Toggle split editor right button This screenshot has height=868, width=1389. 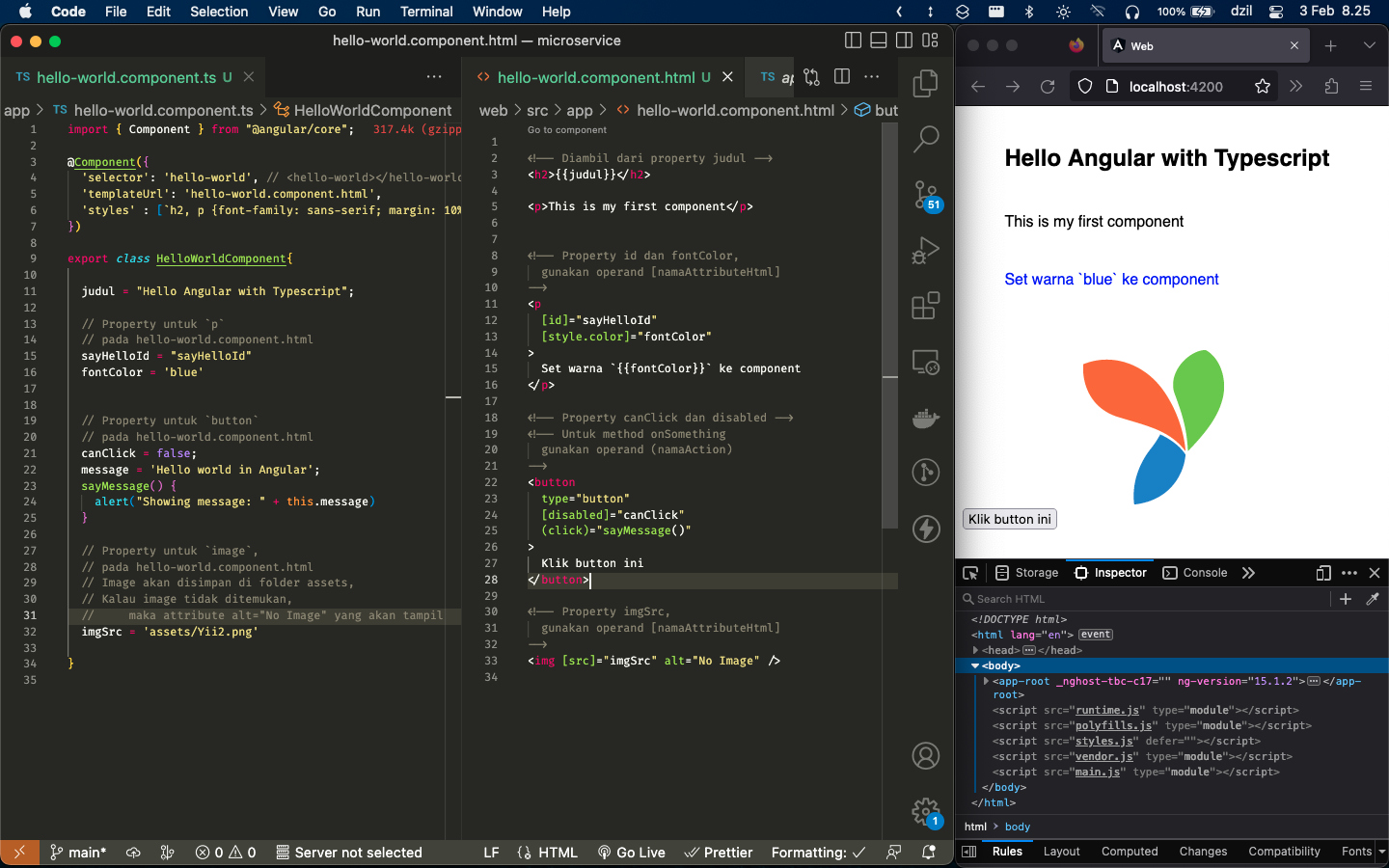click(x=842, y=77)
